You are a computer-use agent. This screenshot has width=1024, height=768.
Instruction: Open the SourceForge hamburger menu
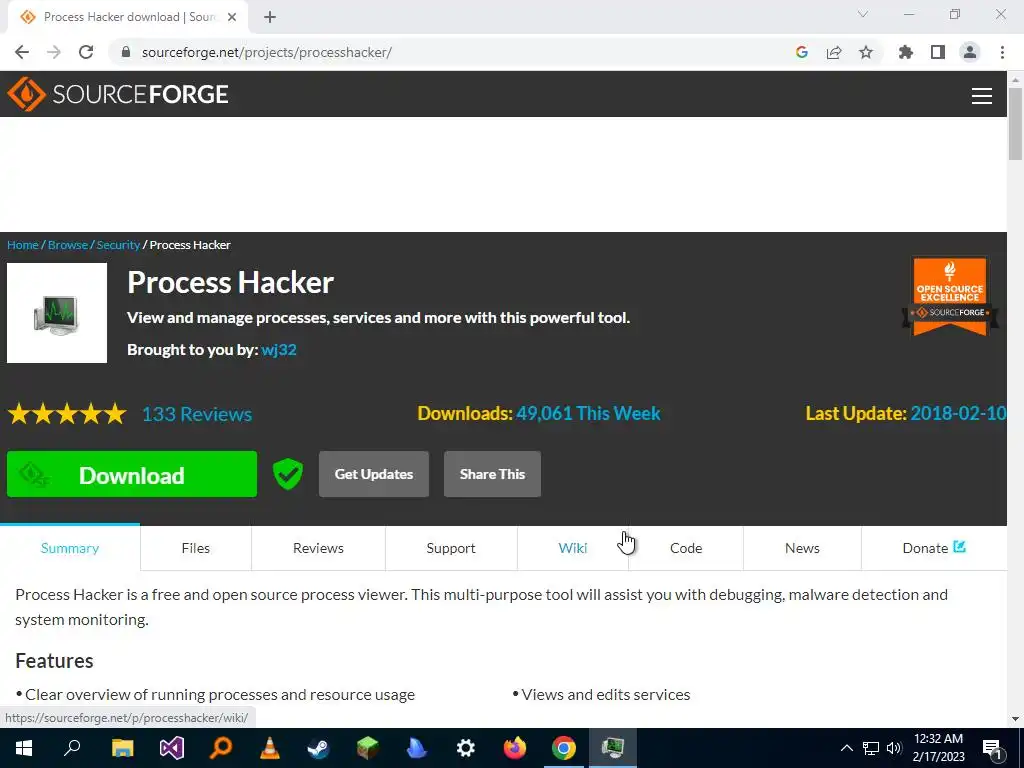tap(982, 96)
